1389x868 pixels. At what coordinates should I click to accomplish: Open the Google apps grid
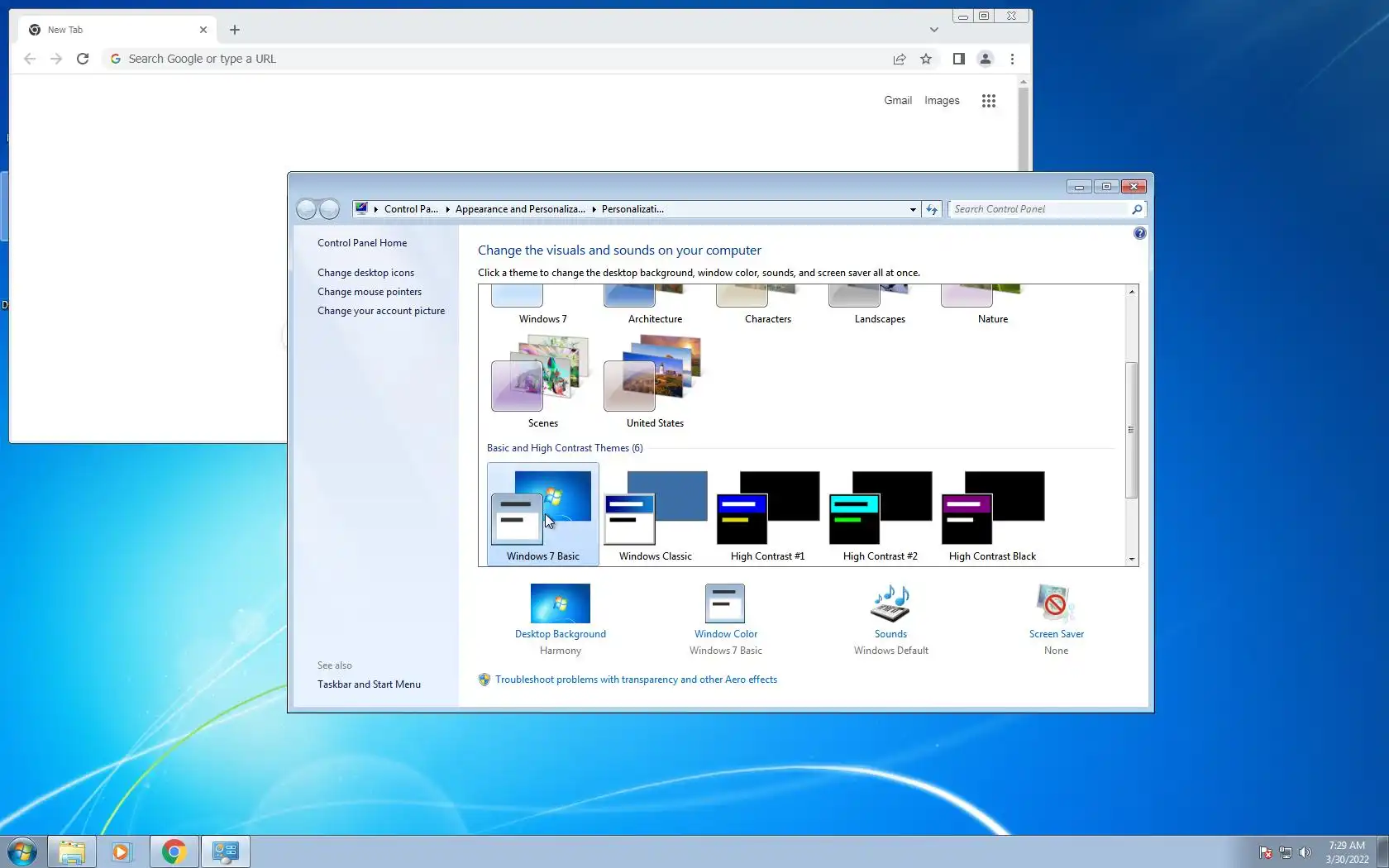pyautogui.click(x=989, y=101)
